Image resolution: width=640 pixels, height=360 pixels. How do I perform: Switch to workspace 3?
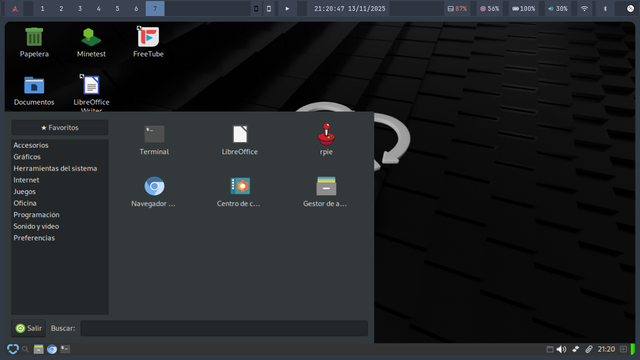tap(80, 9)
